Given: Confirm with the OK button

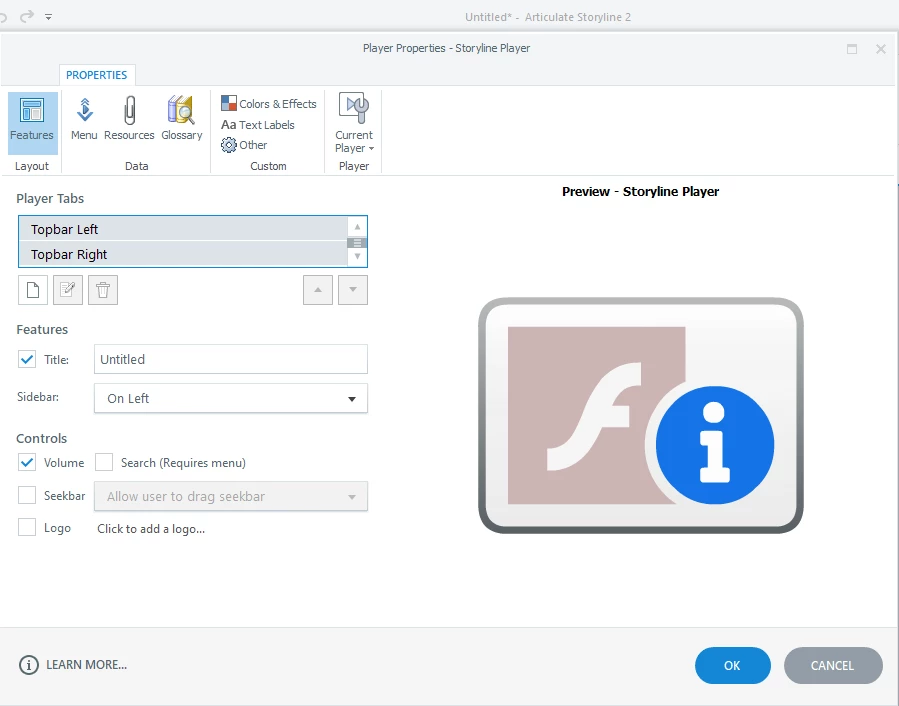Looking at the screenshot, I should 732,665.
